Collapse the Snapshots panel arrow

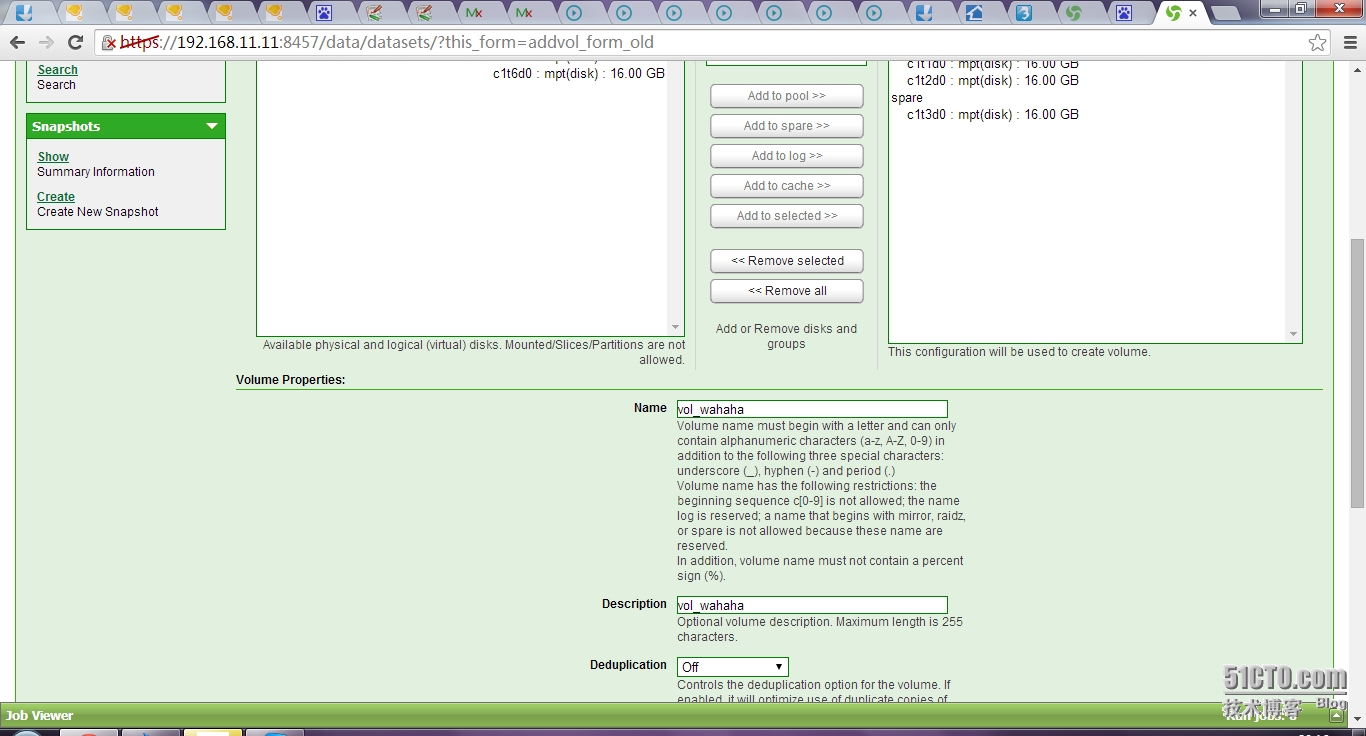(x=212, y=126)
